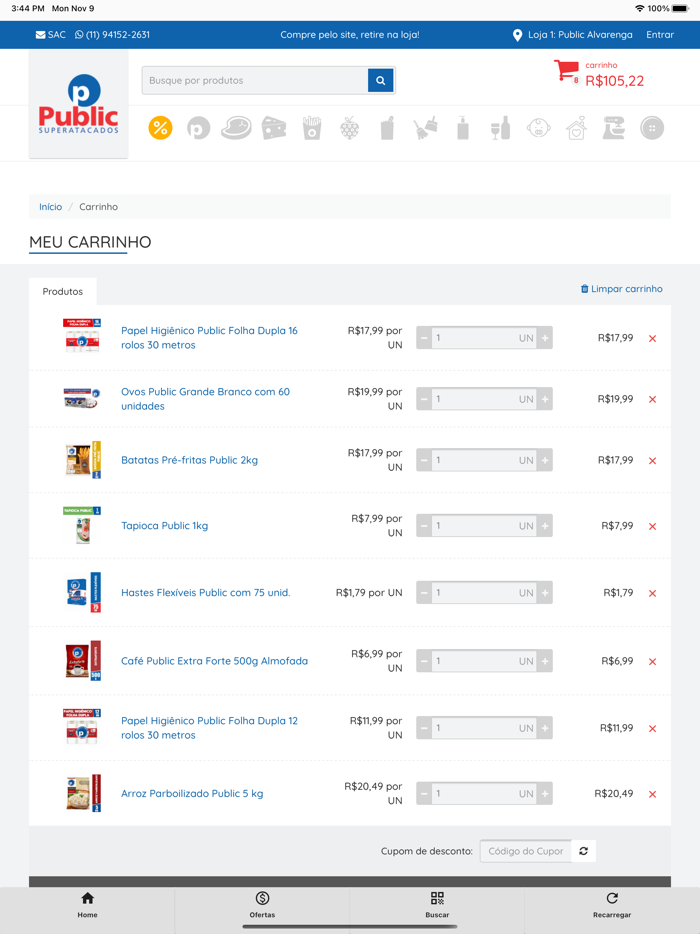700x934 pixels.
Task: Click WhatsApp number (11) 94152-2631
Action: point(113,35)
